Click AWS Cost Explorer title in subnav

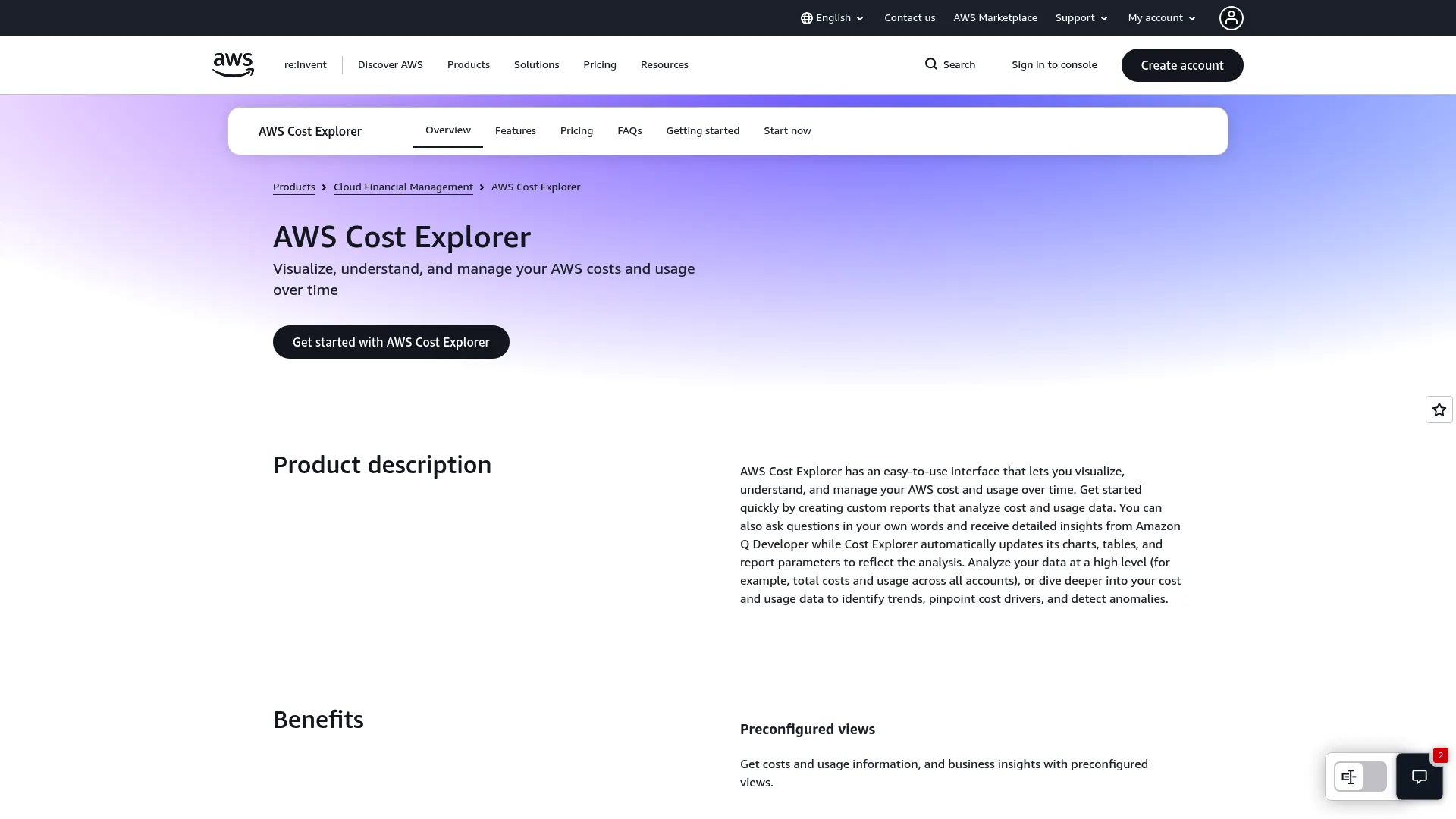click(x=310, y=131)
